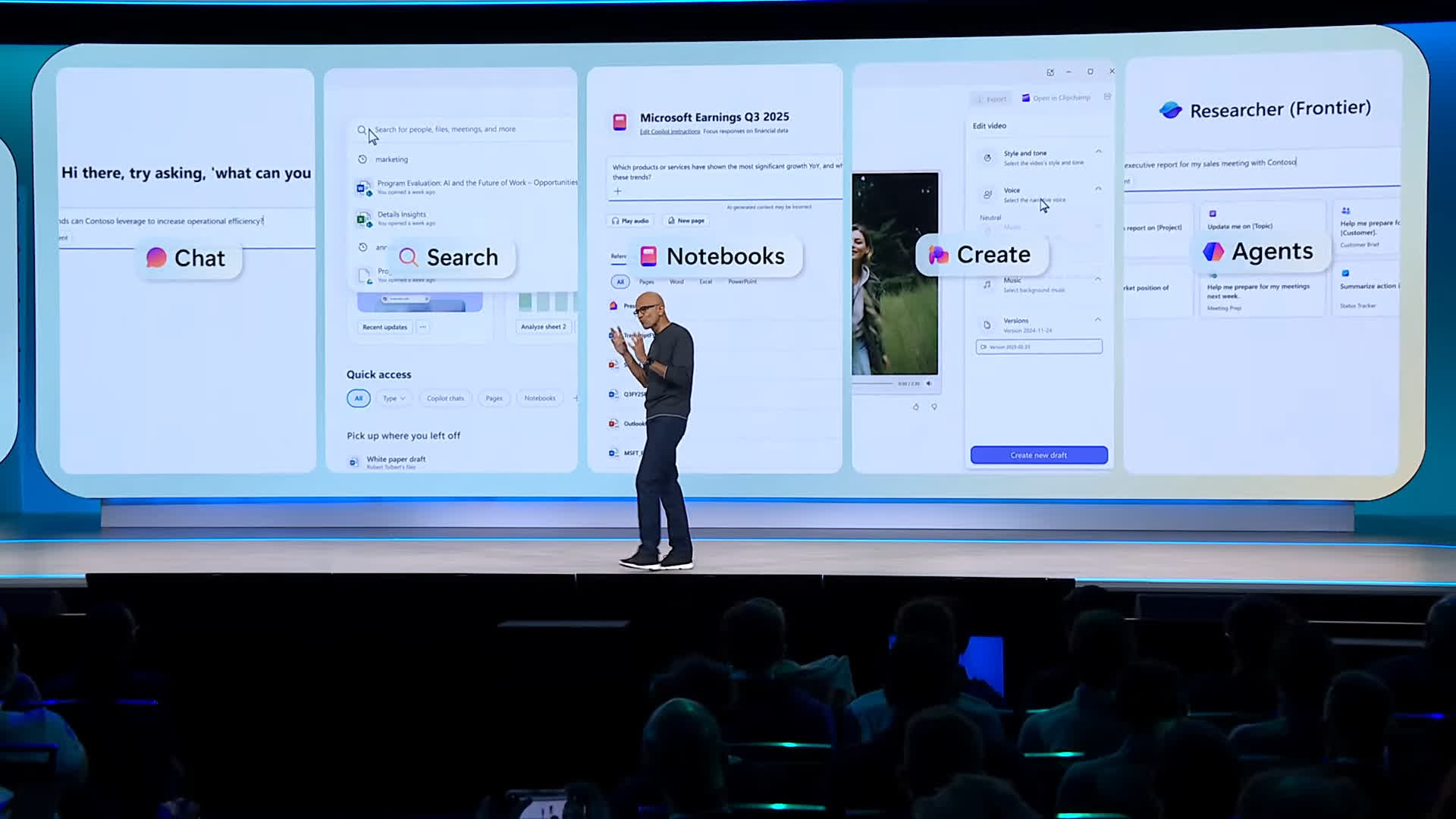Open the Type dropdown in Quick access
The image size is (1456, 819).
point(394,398)
